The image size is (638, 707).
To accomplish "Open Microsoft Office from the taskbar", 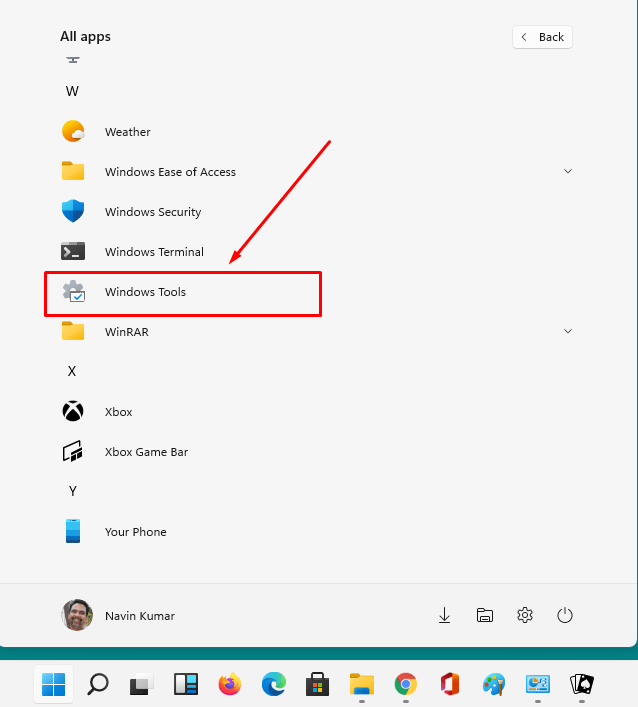I will (x=450, y=684).
